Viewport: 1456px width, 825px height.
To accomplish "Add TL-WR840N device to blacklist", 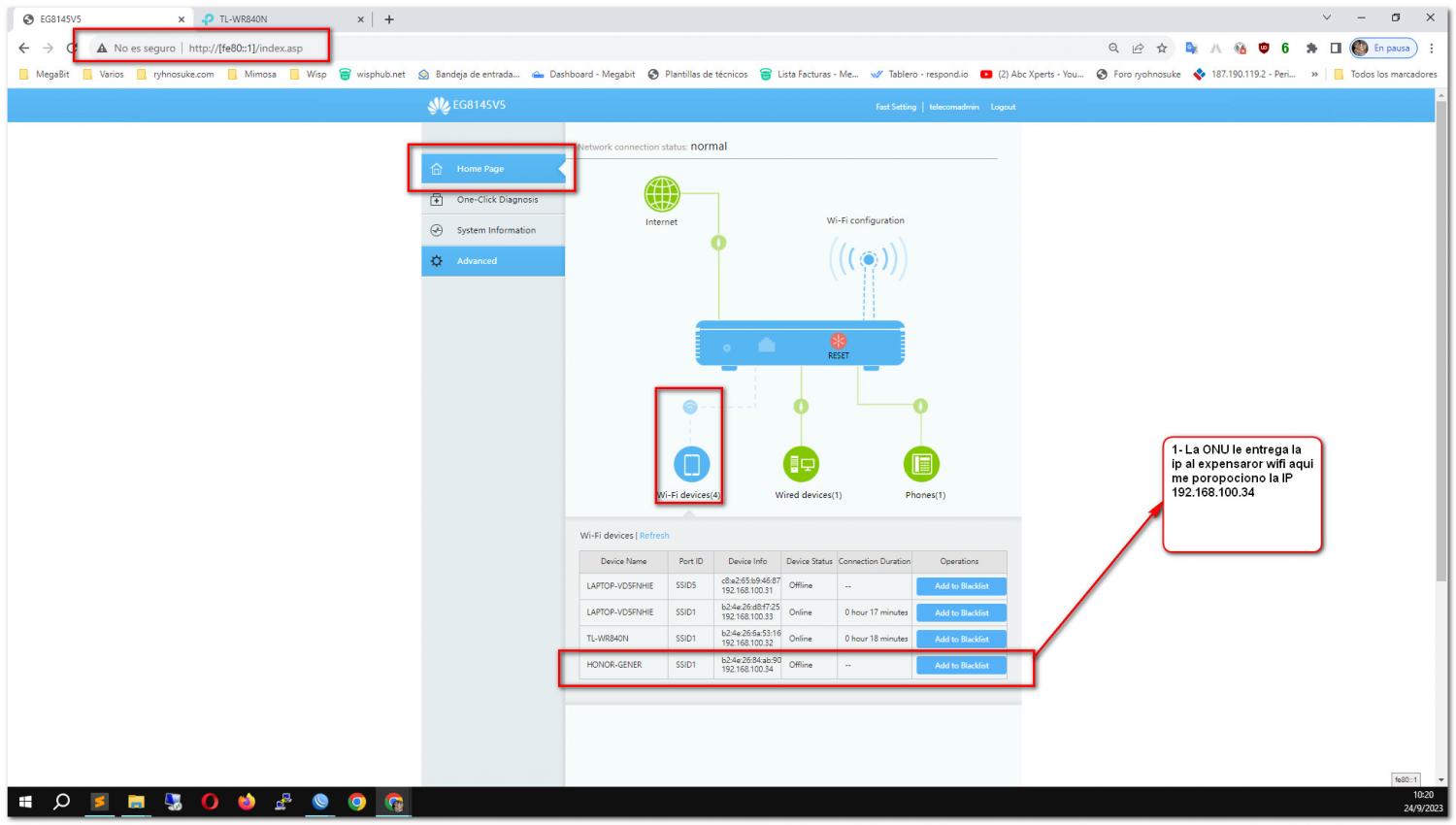I will pyautogui.click(x=961, y=640).
